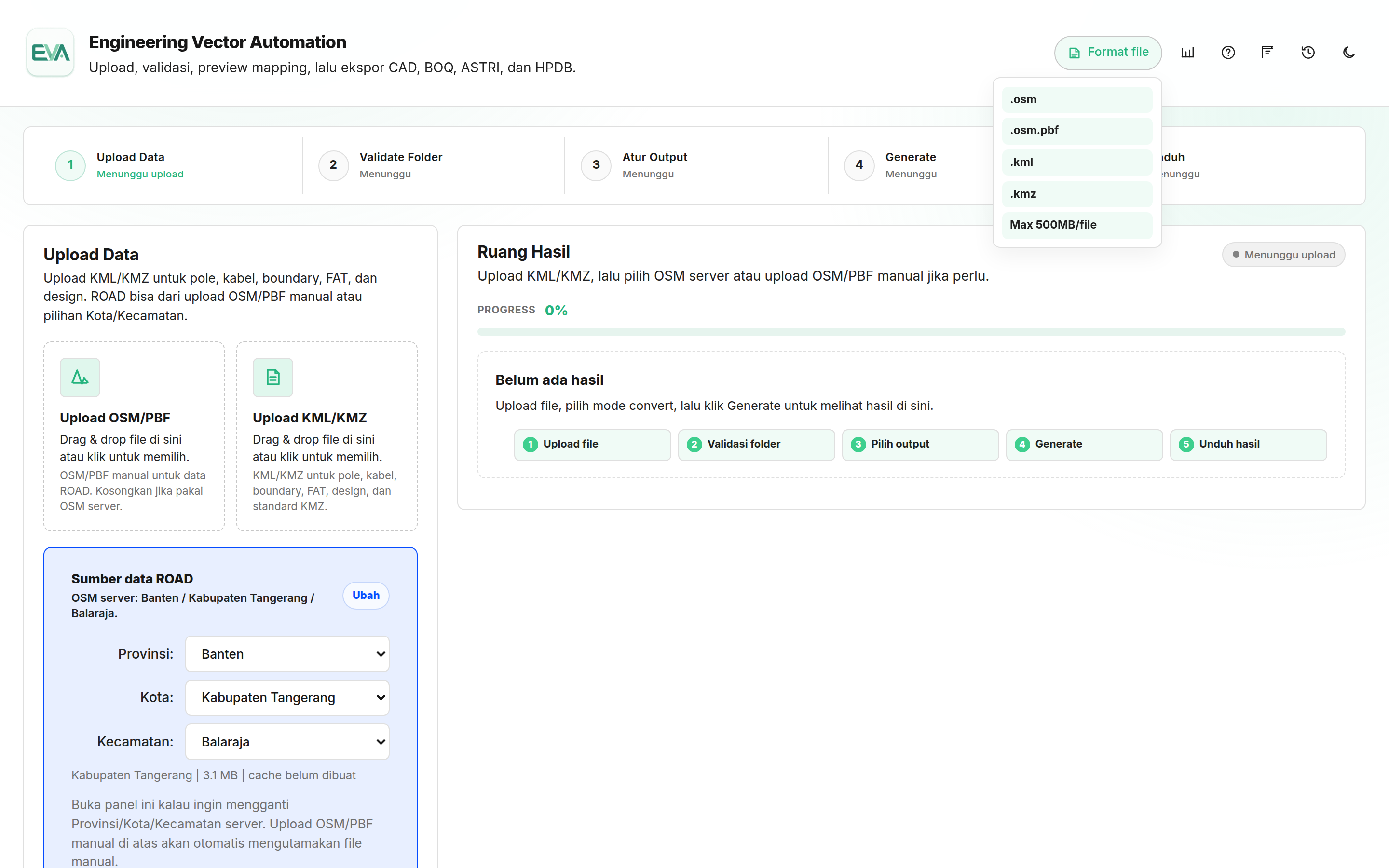The width and height of the screenshot is (1389, 868).
Task: Click the Unduh hasil step chip
Action: coord(1248,444)
